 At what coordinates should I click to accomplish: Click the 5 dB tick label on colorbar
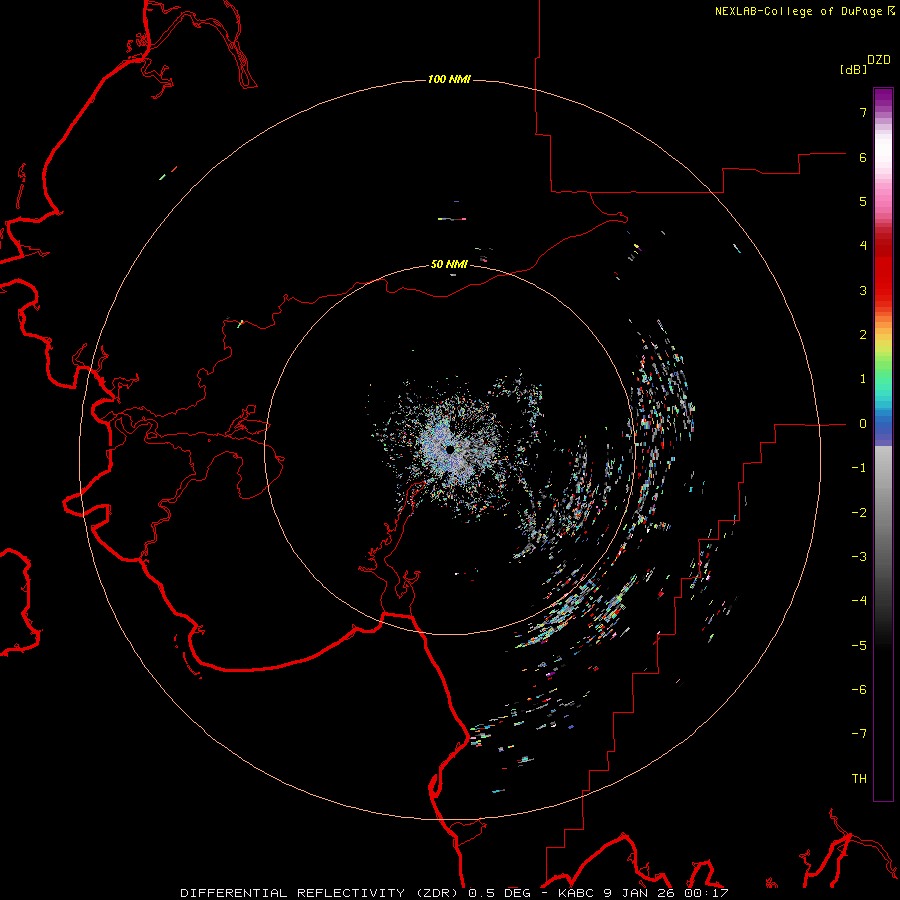tap(863, 201)
